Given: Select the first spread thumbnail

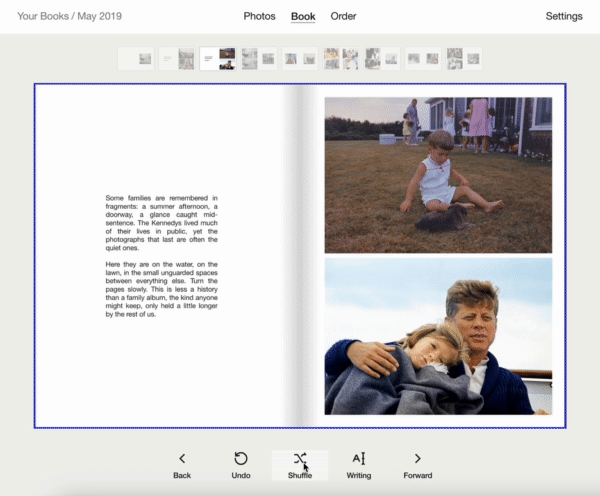Looking at the screenshot, I should (136, 59).
